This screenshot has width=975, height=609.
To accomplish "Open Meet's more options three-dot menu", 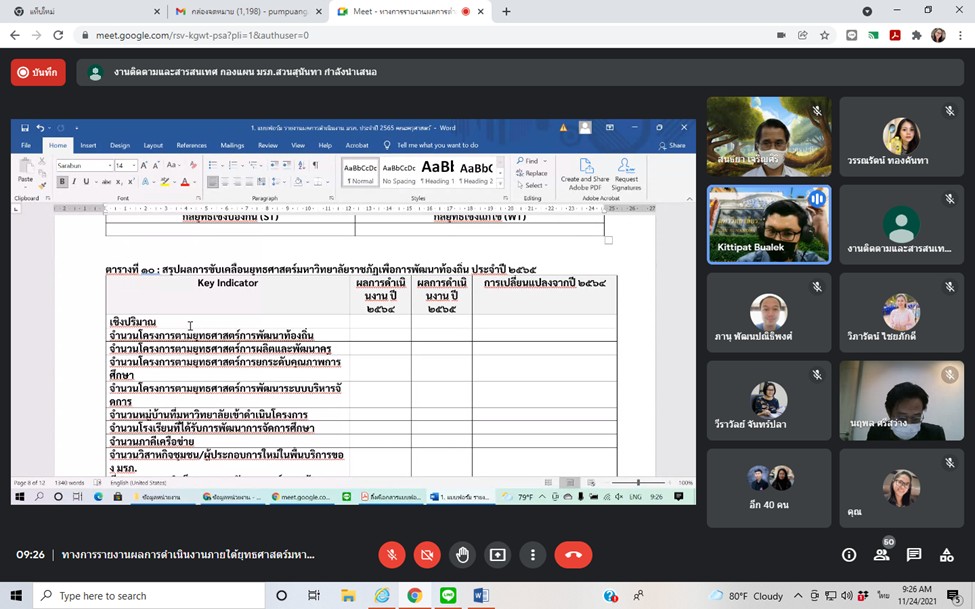I will (x=533, y=554).
